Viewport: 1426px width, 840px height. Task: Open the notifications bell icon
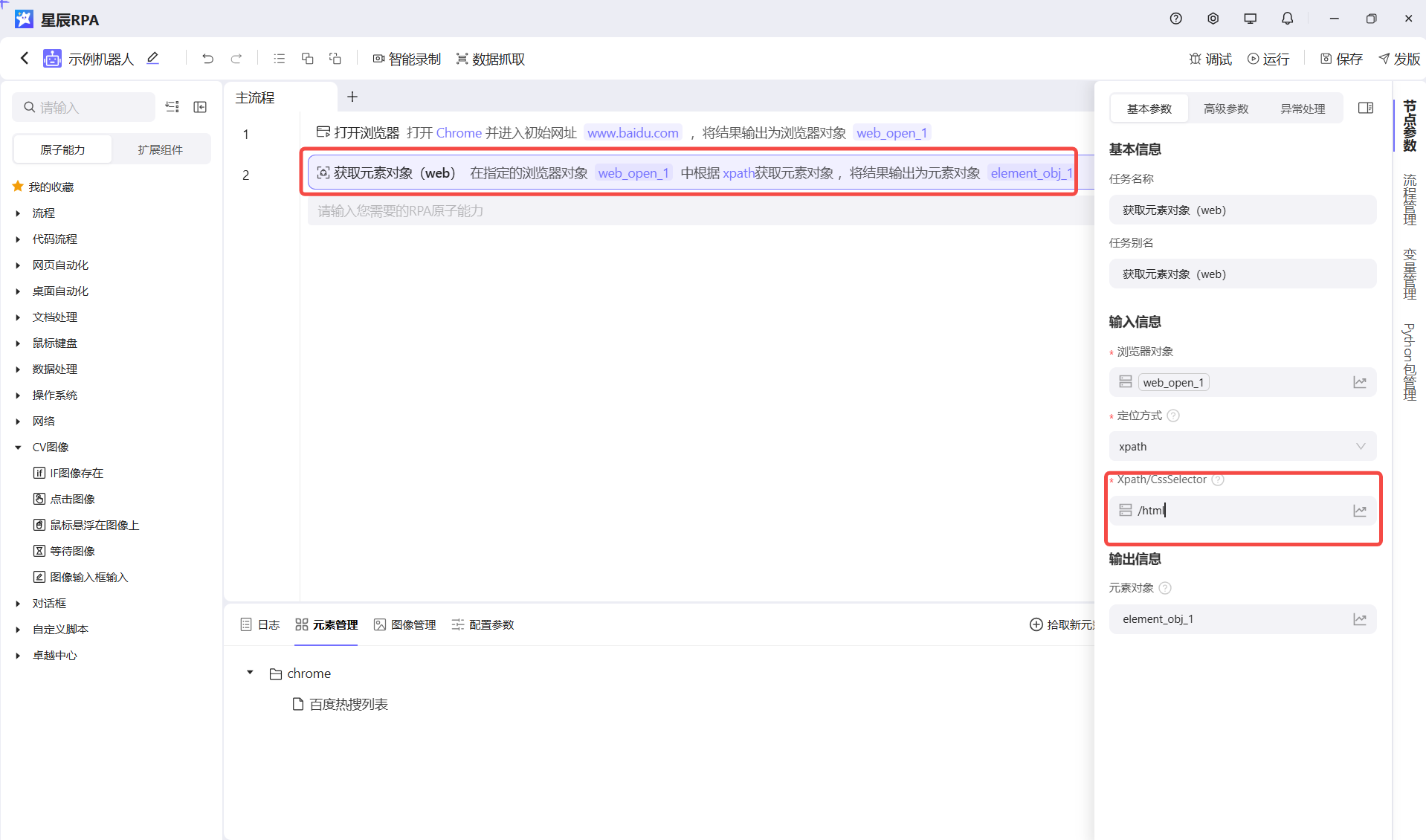(x=1287, y=19)
